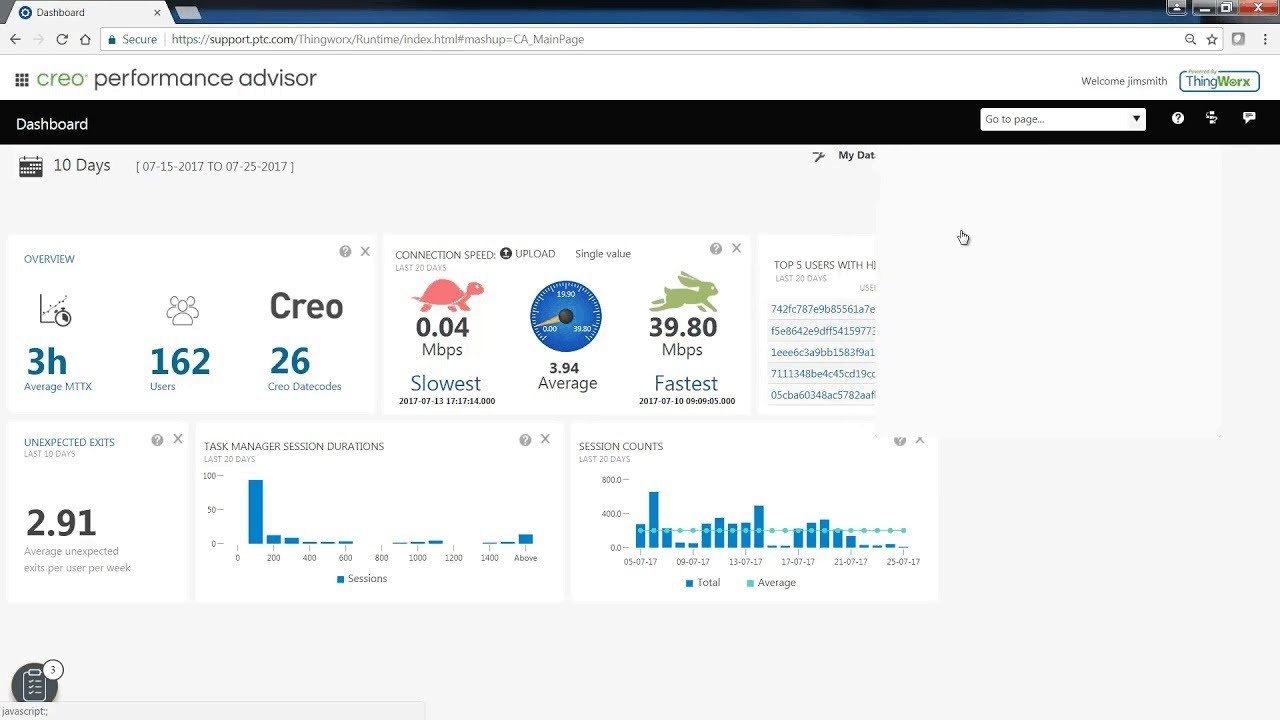This screenshot has height=720, width=1280.
Task: Click the Welcome jimsmith user text
Action: tap(1124, 81)
